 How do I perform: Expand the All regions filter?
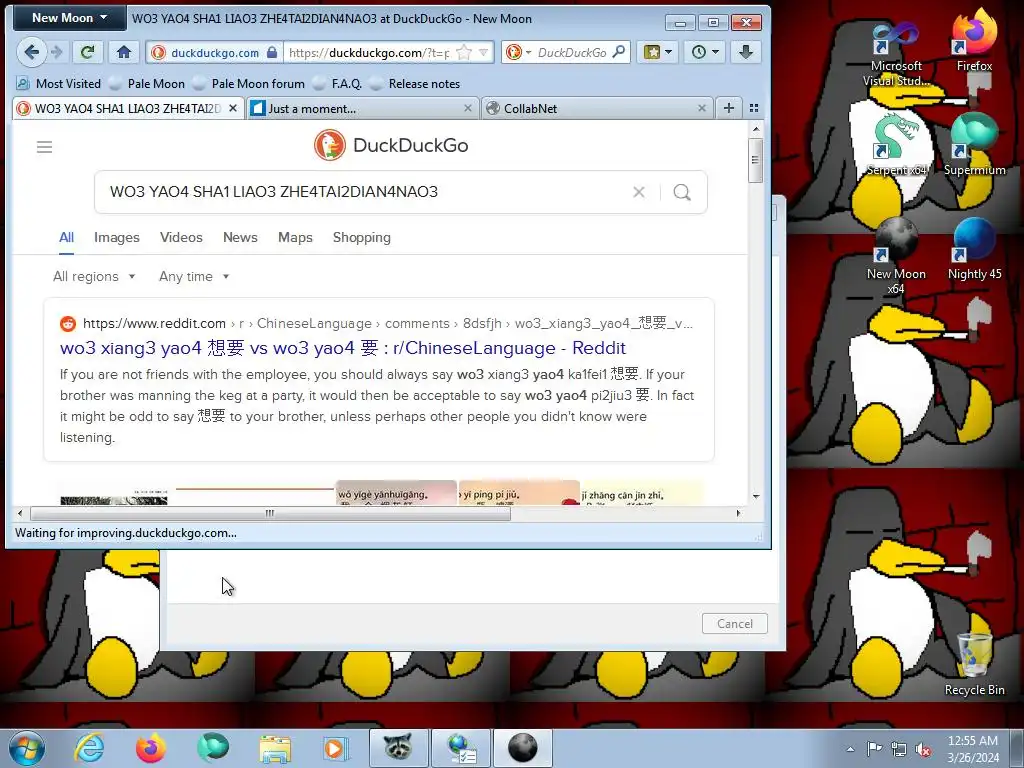[x=94, y=276]
